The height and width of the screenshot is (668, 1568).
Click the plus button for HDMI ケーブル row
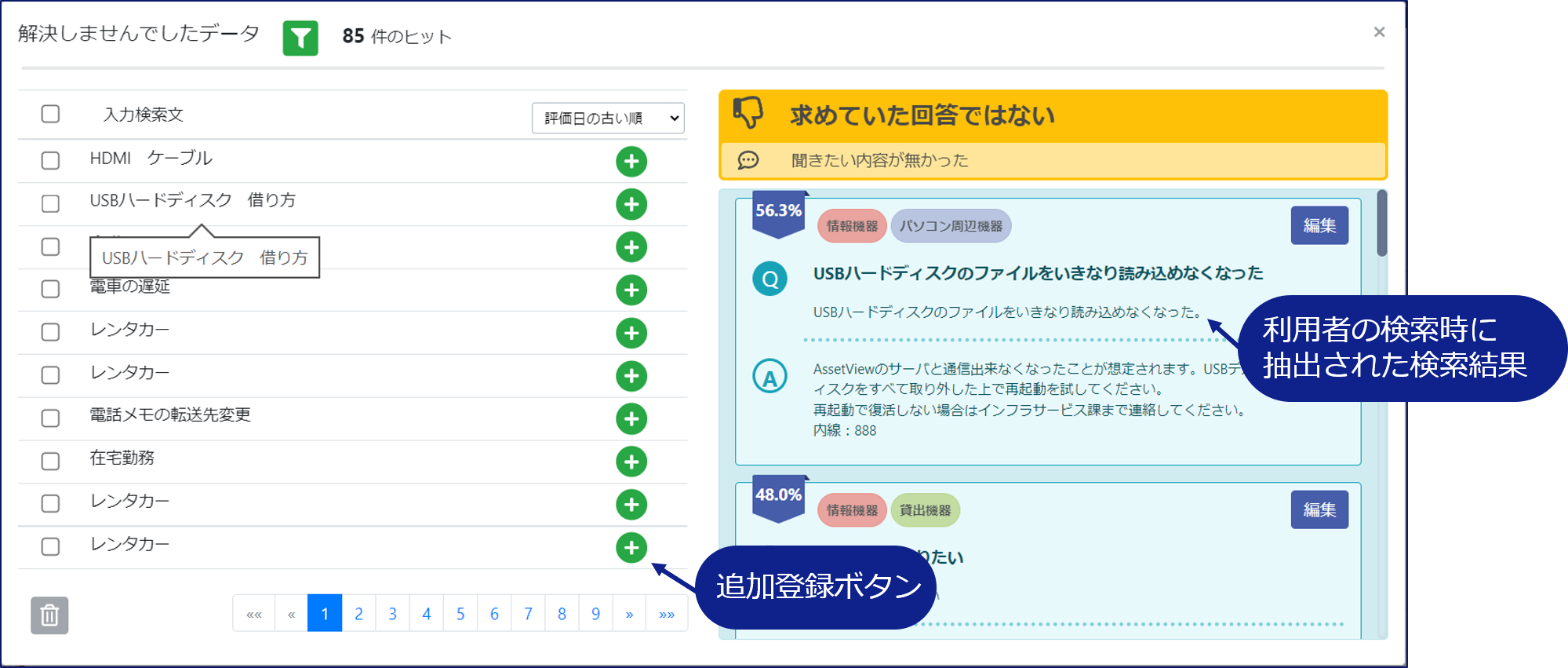click(x=631, y=162)
